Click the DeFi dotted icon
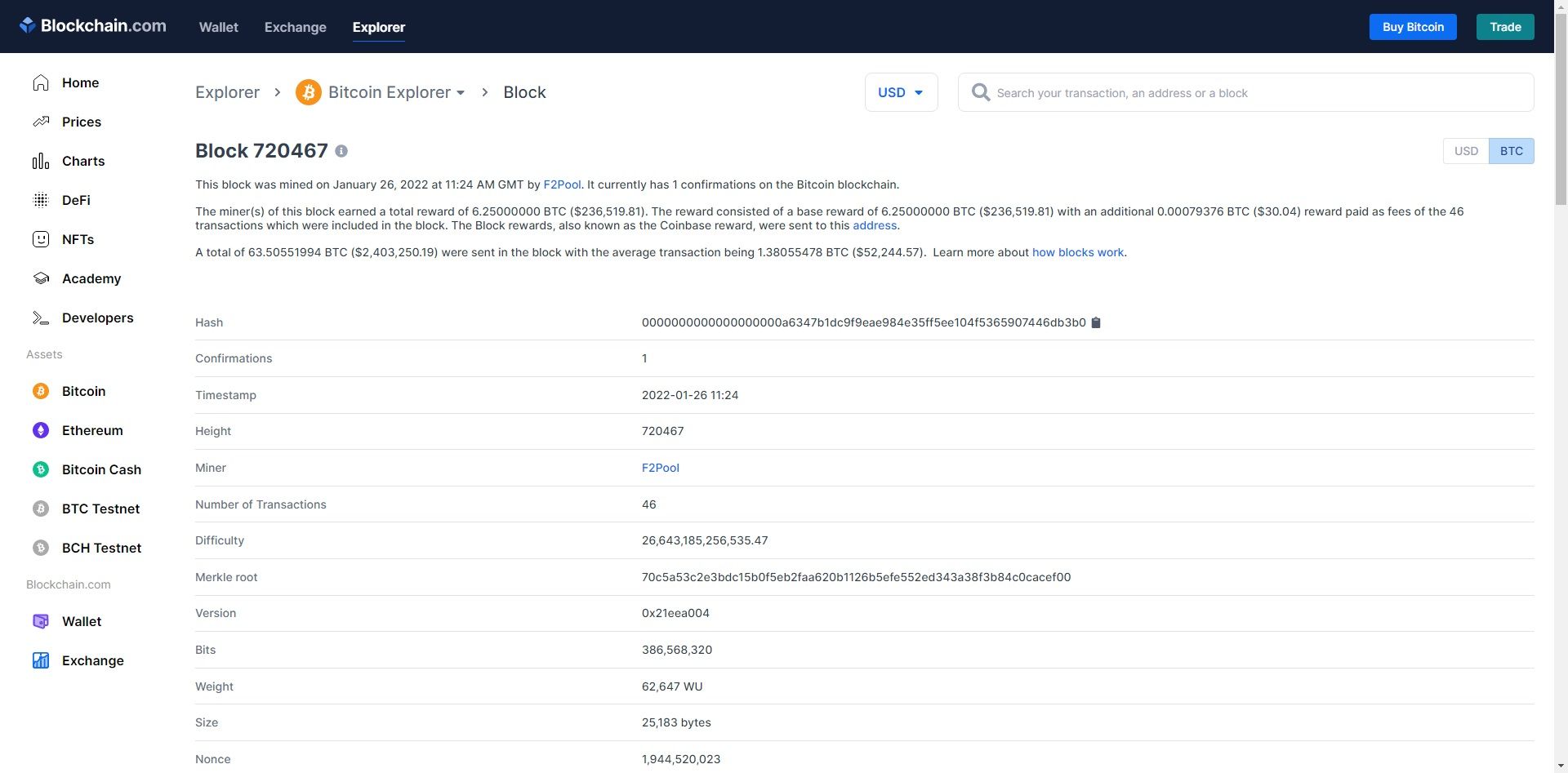1568x773 pixels. (x=41, y=200)
